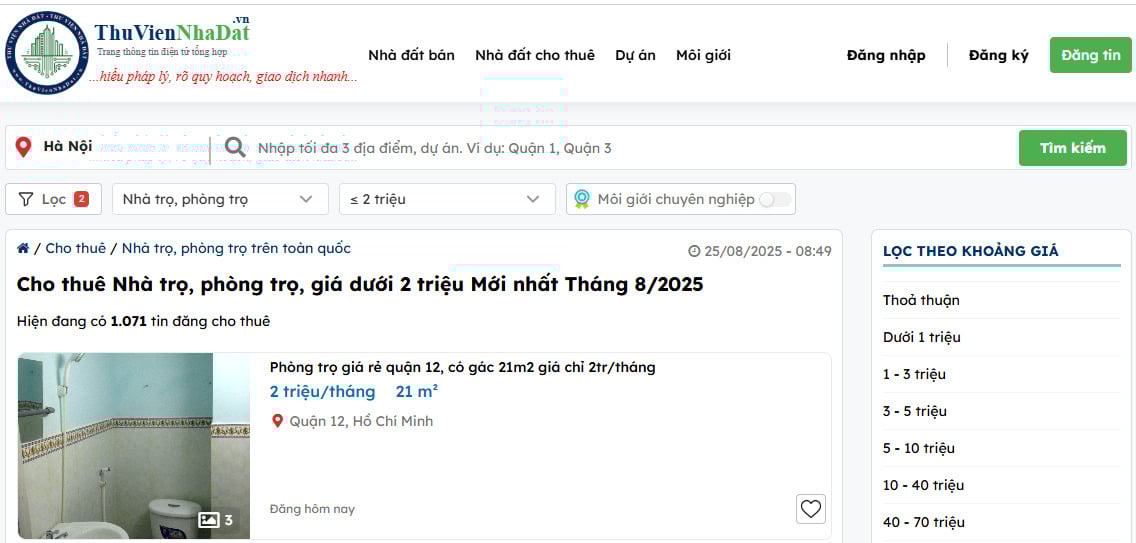
Task: Click the professional broker badge icon
Action: [x=582, y=199]
